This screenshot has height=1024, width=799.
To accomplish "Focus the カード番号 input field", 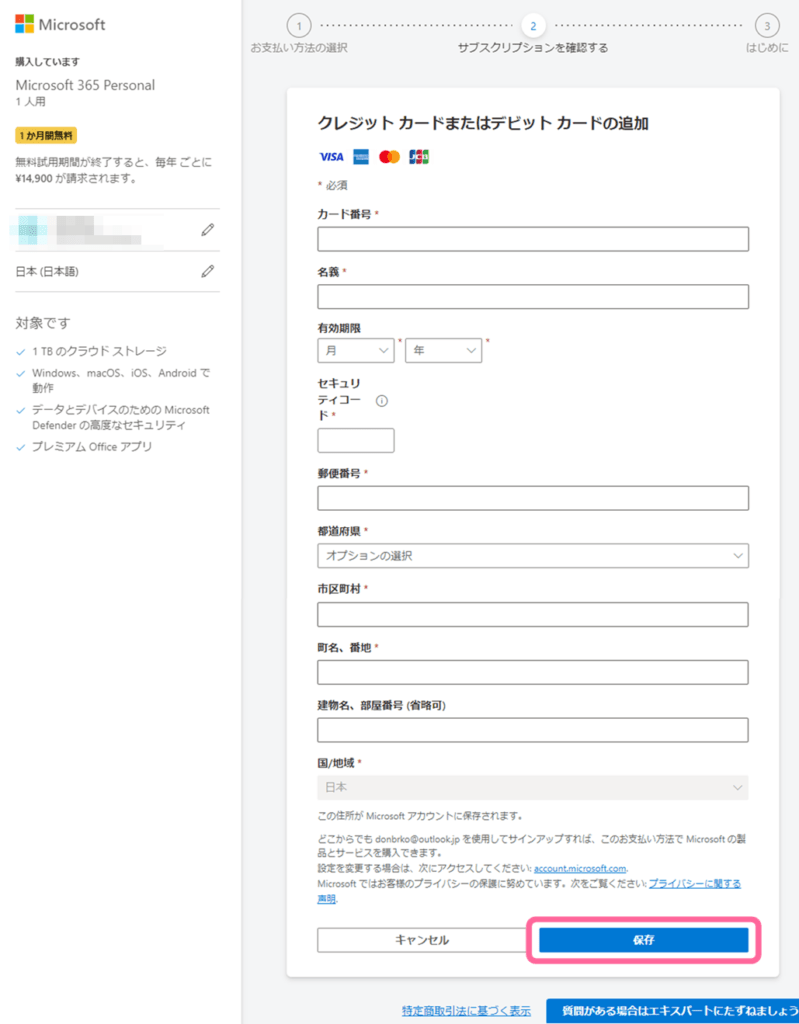I will (x=533, y=239).
